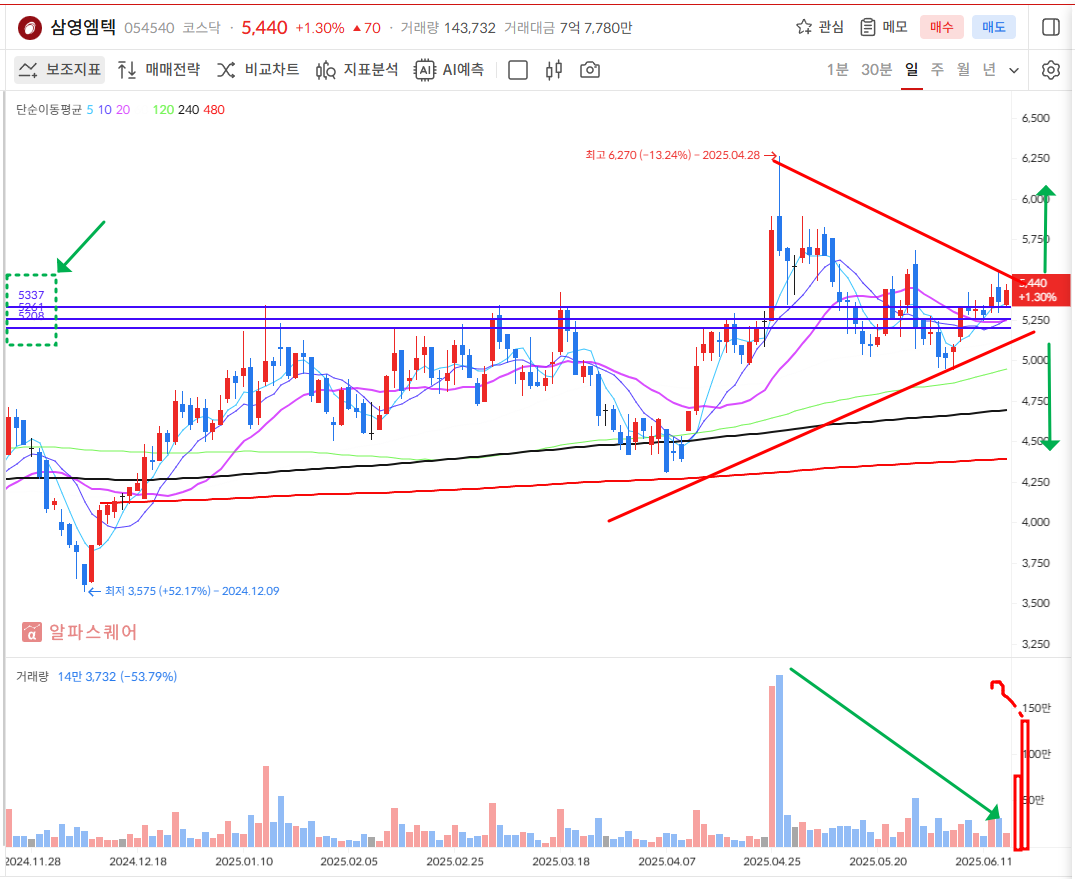
Task: Select the 일 daily interval
Action: click(911, 69)
